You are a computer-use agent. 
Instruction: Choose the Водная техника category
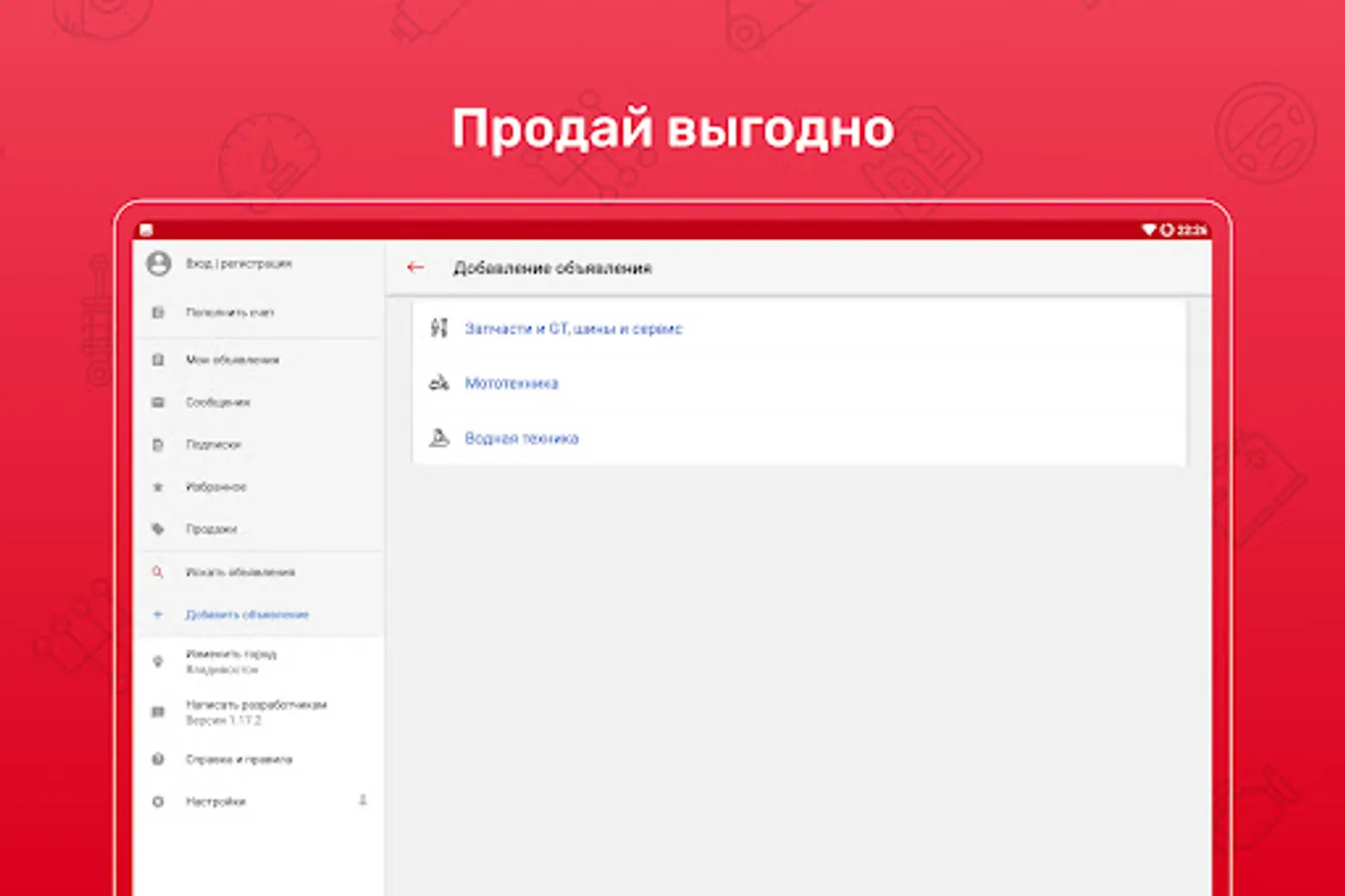point(521,438)
